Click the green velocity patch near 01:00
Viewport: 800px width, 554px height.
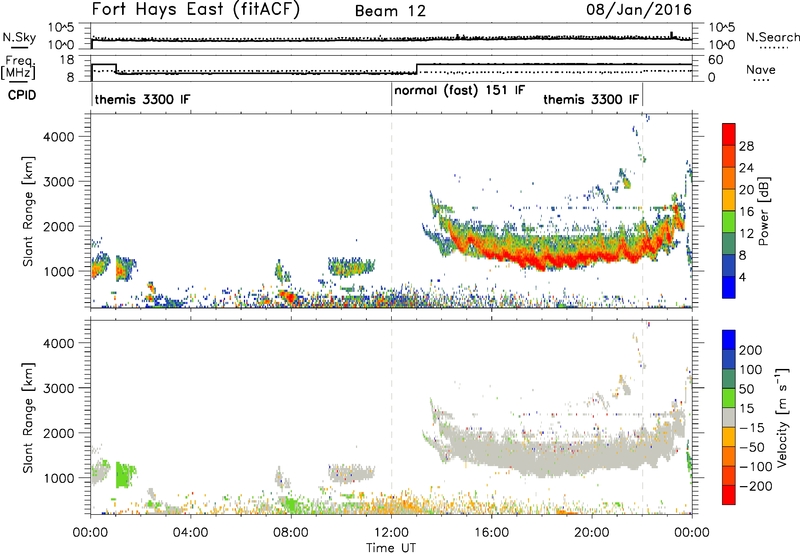pos(124,474)
